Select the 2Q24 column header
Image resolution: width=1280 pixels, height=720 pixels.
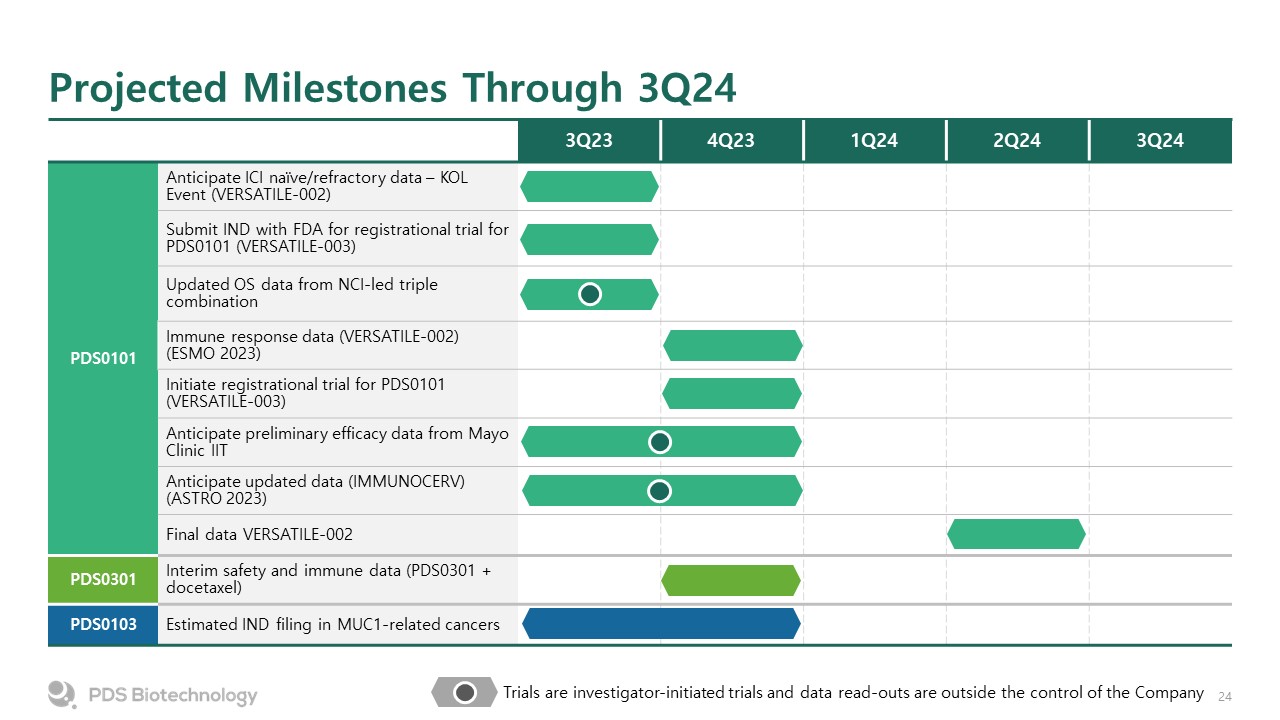pyautogui.click(x=1017, y=141)
